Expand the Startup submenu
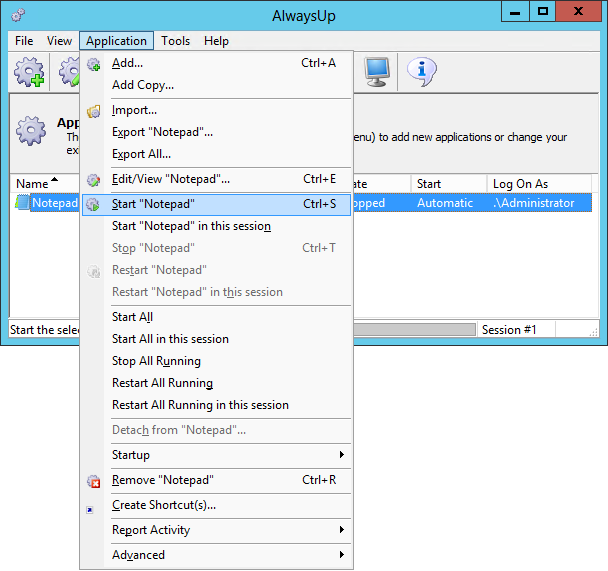 coord(216,455)
